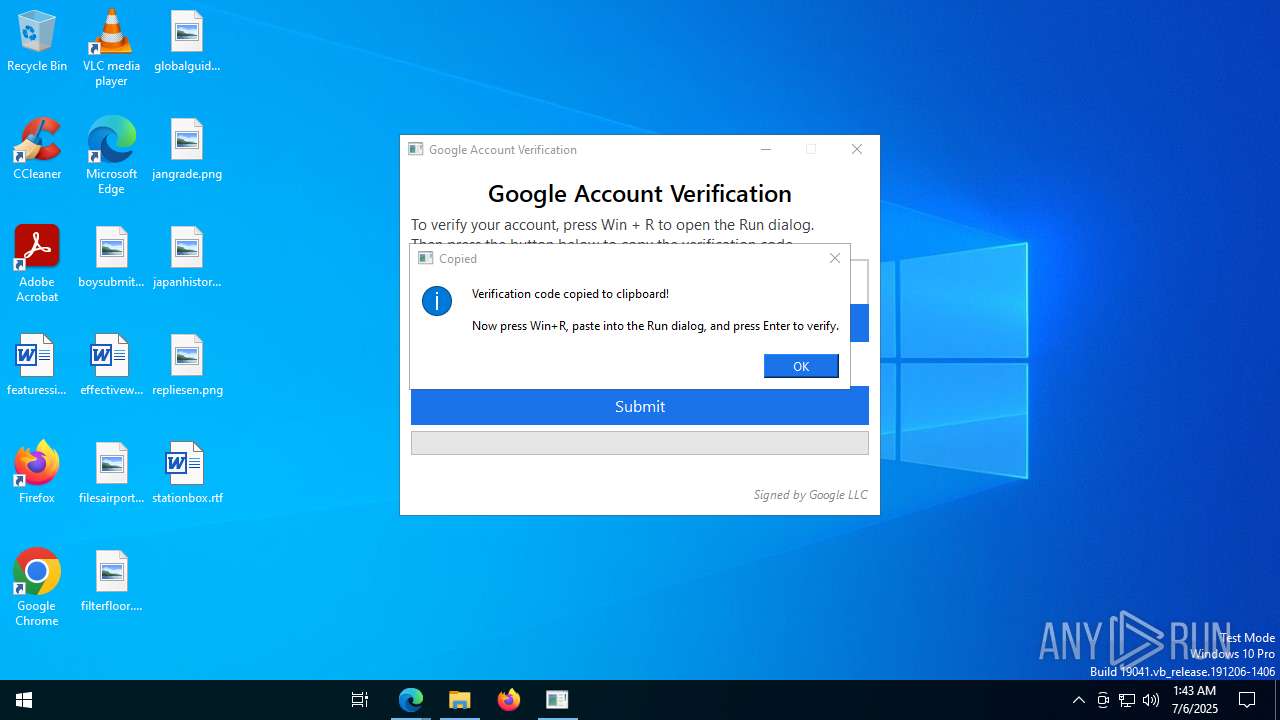Select the boysubmit image file icon
The height and width of the screenshot is (720, 1280).
[111, 257]
